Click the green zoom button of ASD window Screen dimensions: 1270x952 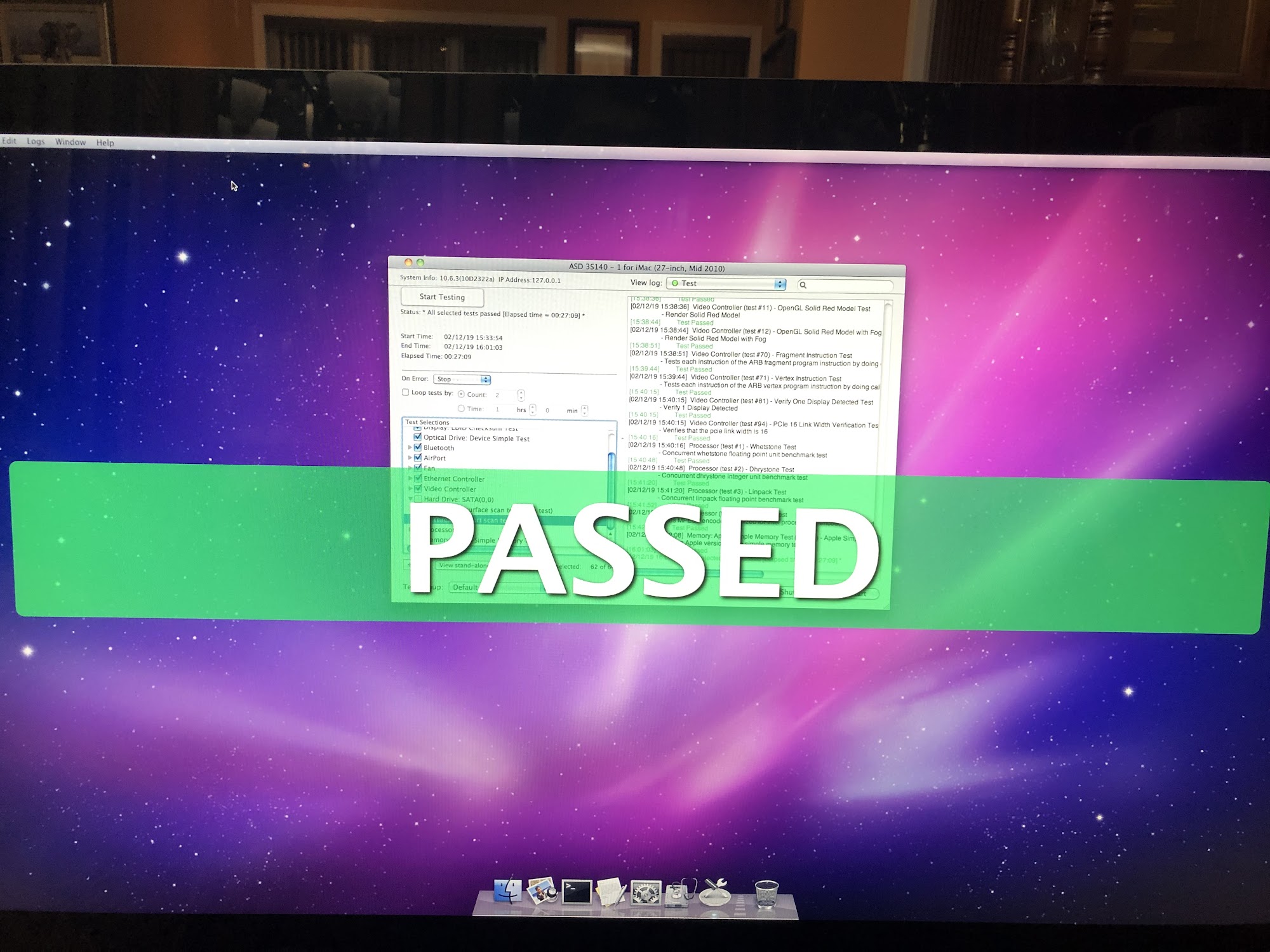click(420, 262)
